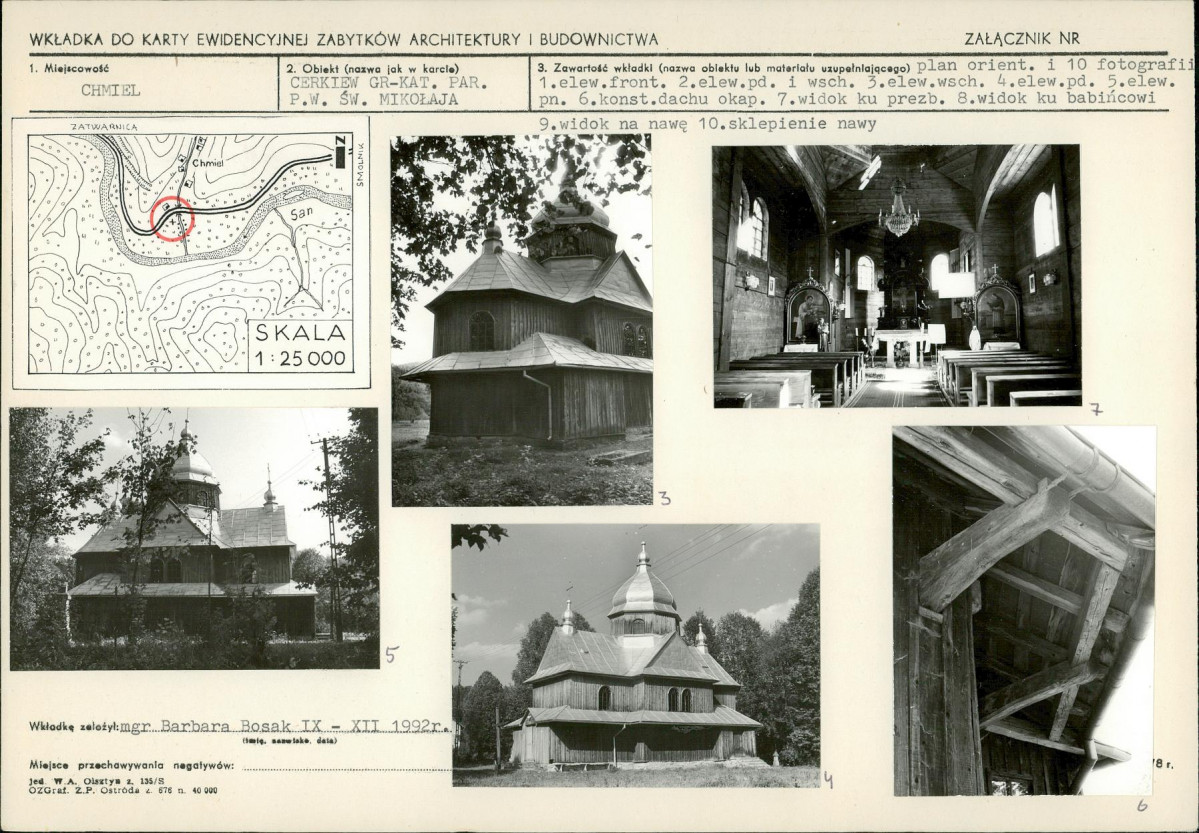Open the roof construction photo numbered 6
Viewport: 1199px width, 833px height.
[1023, 610]
